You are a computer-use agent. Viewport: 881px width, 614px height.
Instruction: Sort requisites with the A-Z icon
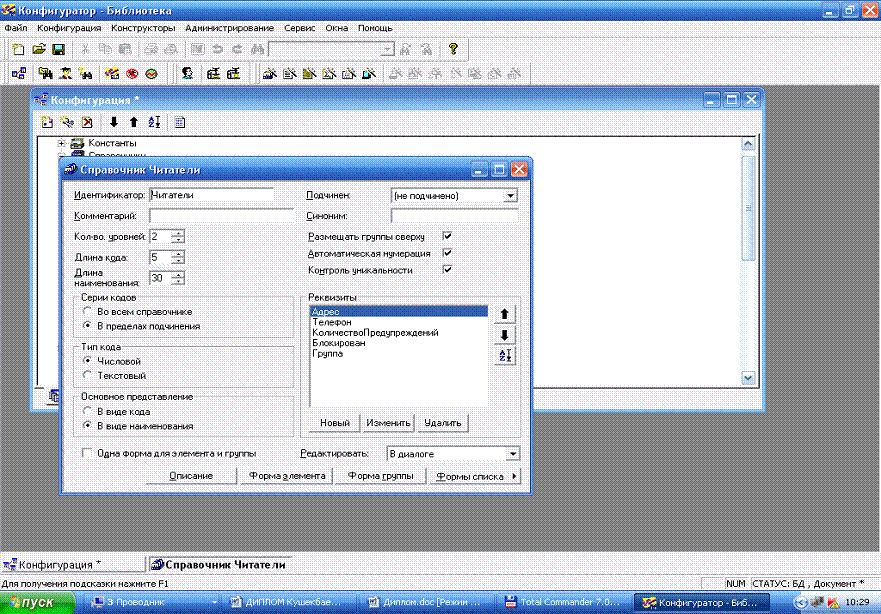coord(505,356)
